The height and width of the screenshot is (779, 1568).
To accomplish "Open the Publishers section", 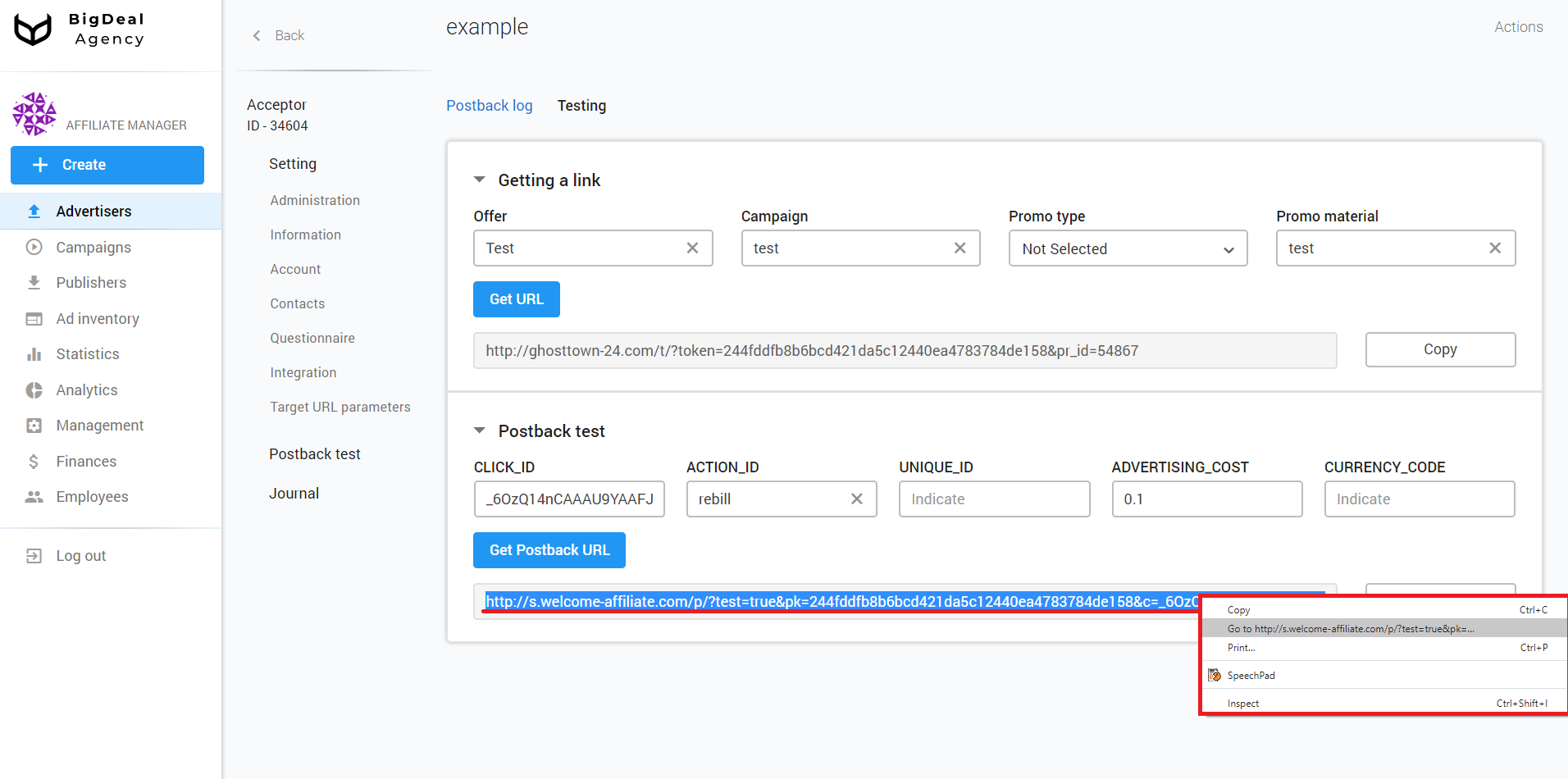I will point(34,282).
